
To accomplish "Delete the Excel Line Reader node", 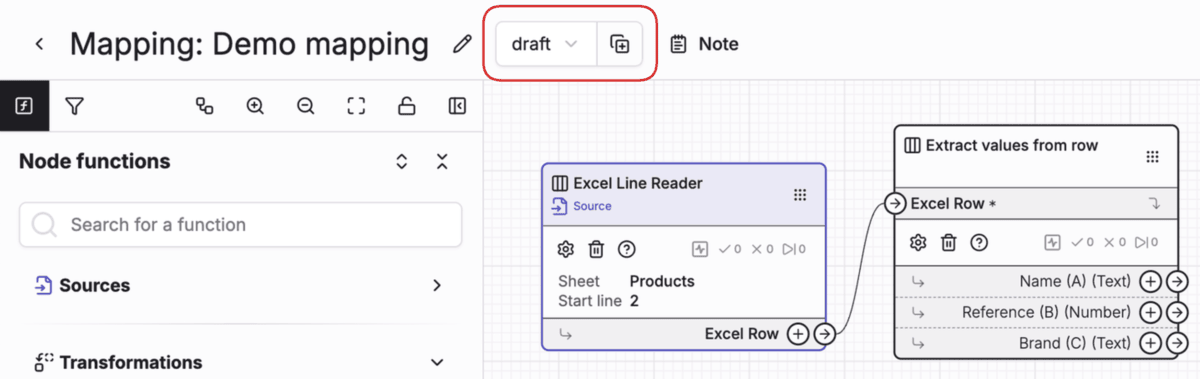I will [596, 249].
